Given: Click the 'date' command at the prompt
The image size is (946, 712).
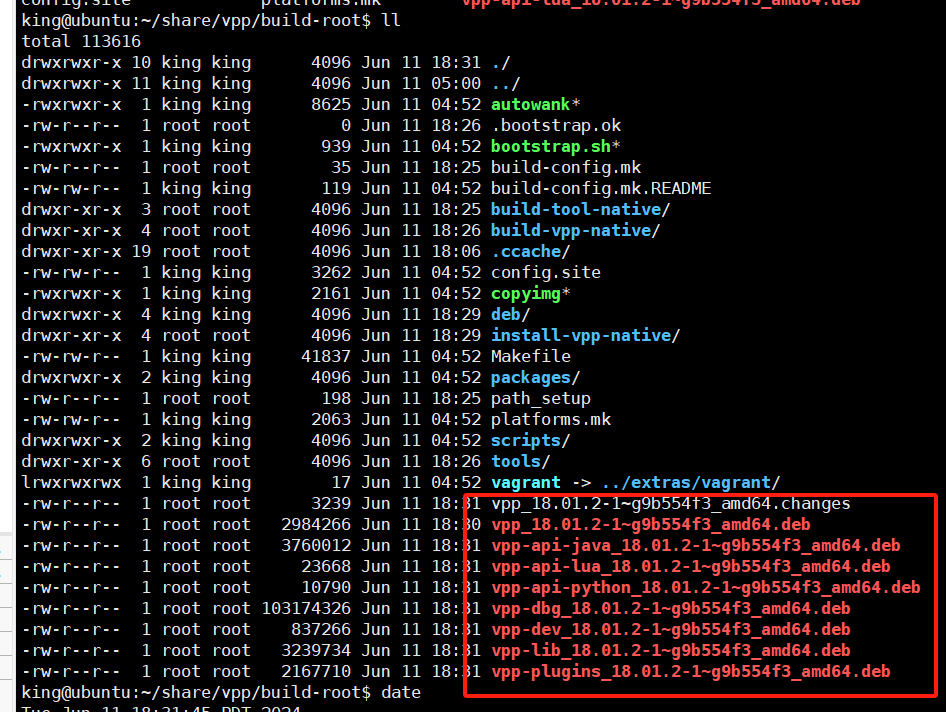Looking at the screenshot, I should tap(401, 693).
